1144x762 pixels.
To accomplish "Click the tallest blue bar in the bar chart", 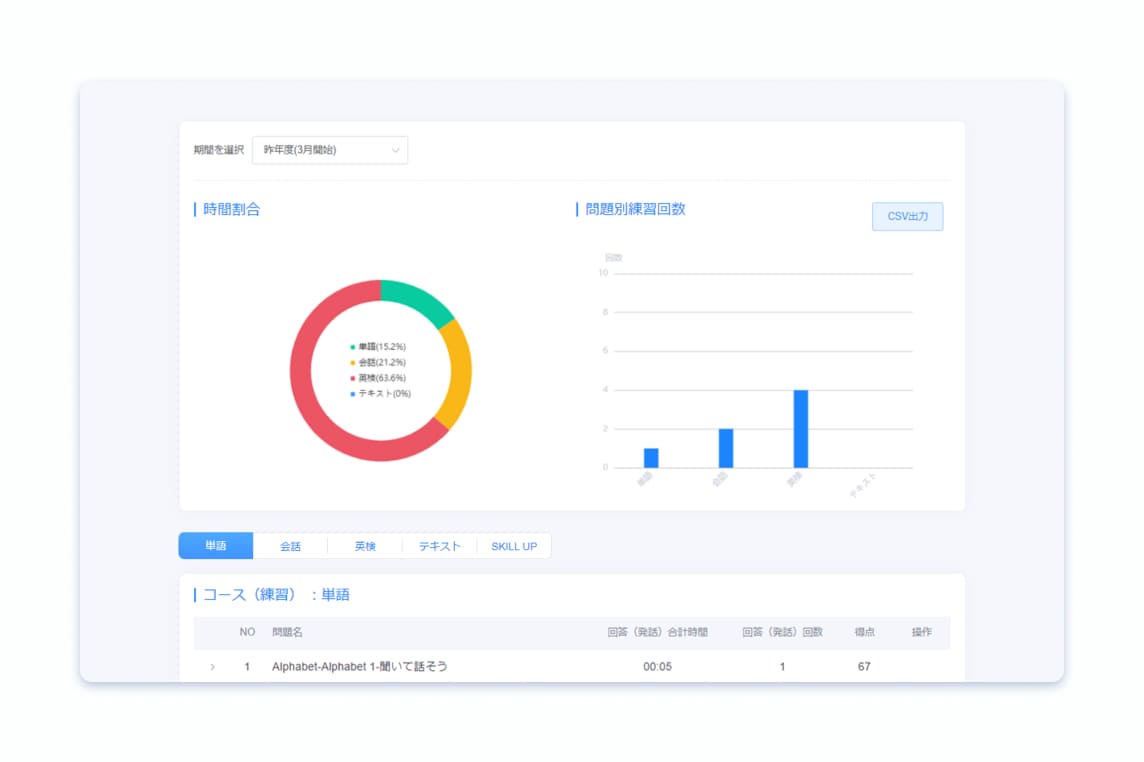I will (x=801, y=430).
